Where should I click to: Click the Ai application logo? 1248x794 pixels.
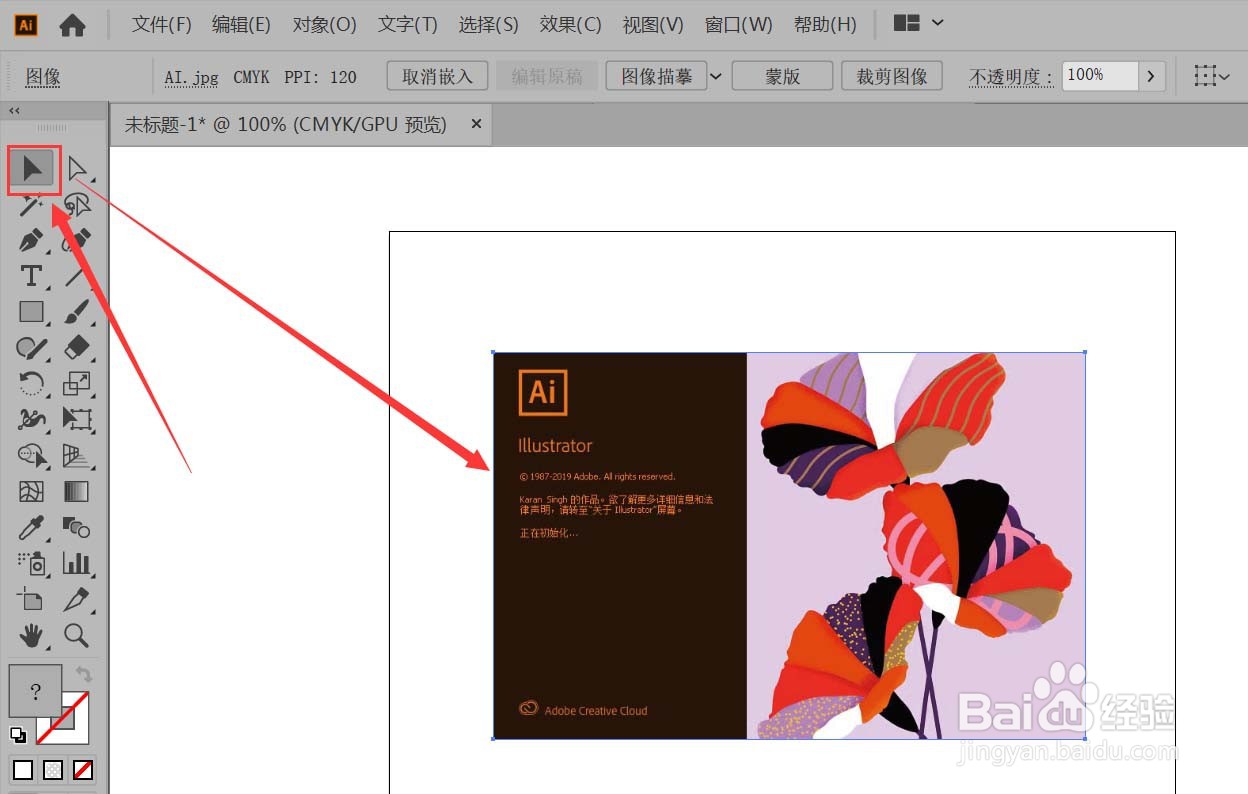tap(27, 25)
